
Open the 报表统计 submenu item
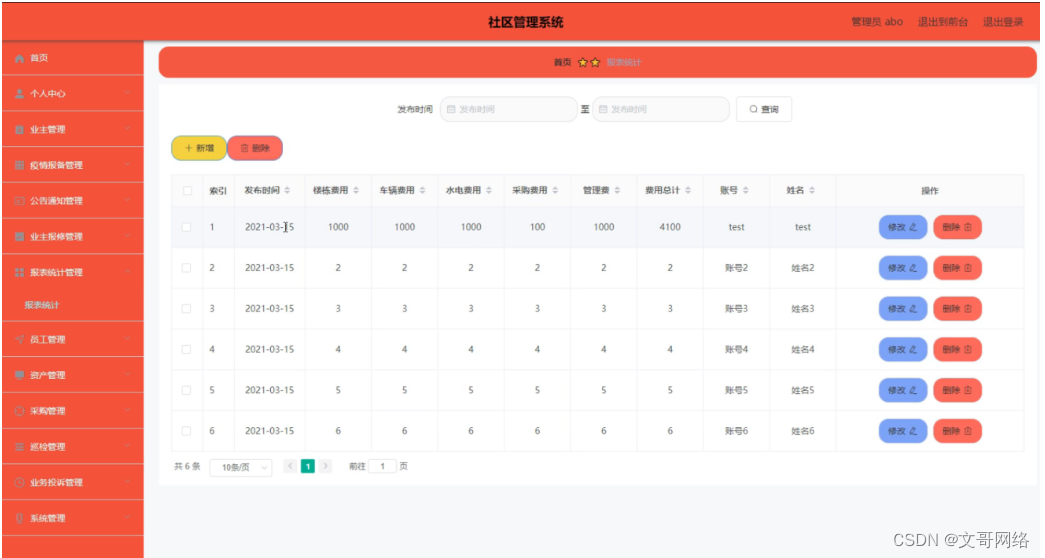(x=73, y=305)
